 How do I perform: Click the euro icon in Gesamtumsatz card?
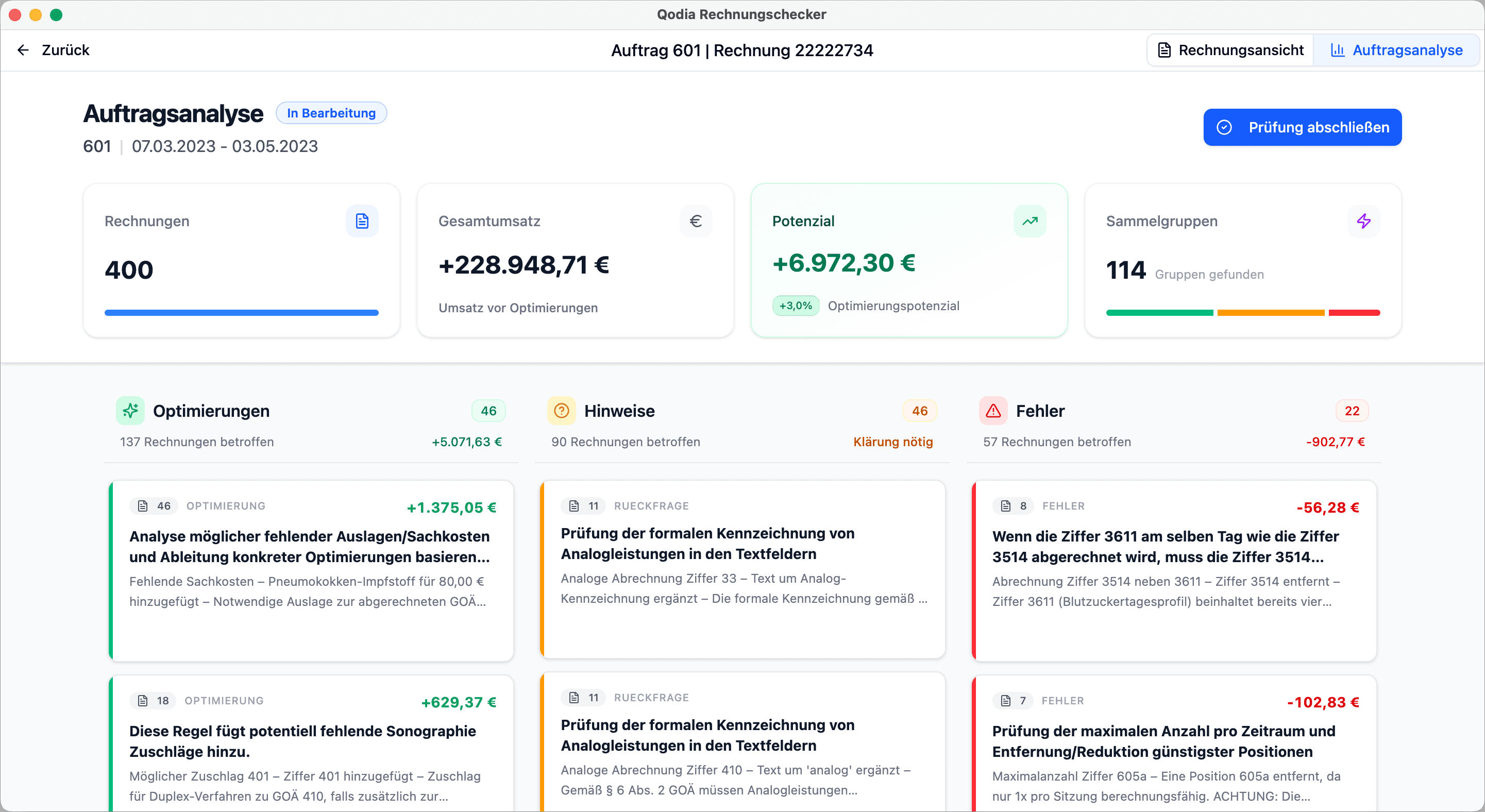(696, 222)
